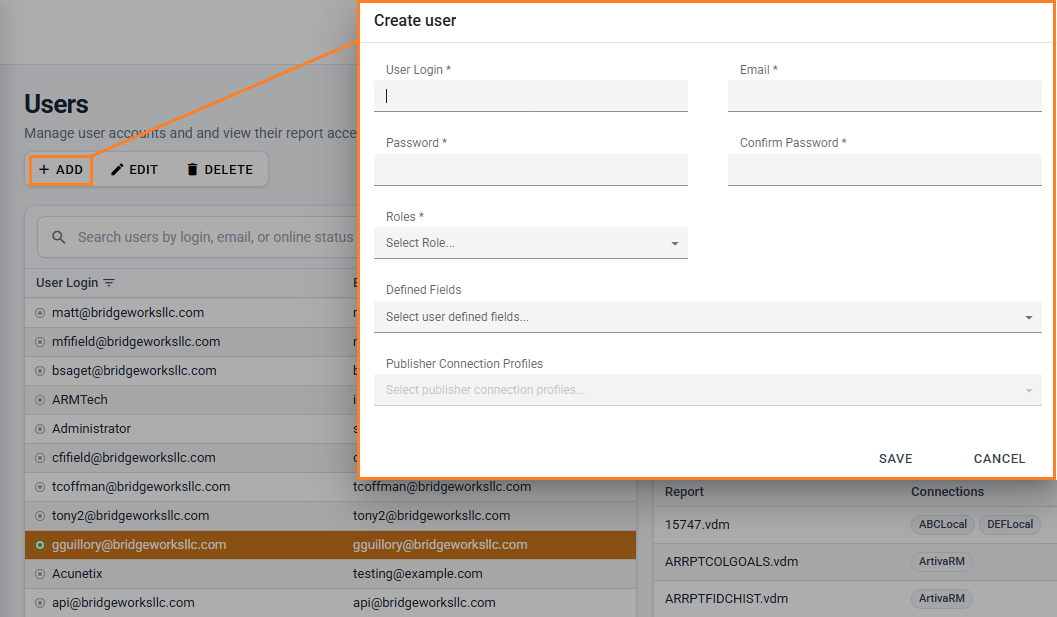Click the Email input field
The image size is (1057, 617).
[884, 96]
